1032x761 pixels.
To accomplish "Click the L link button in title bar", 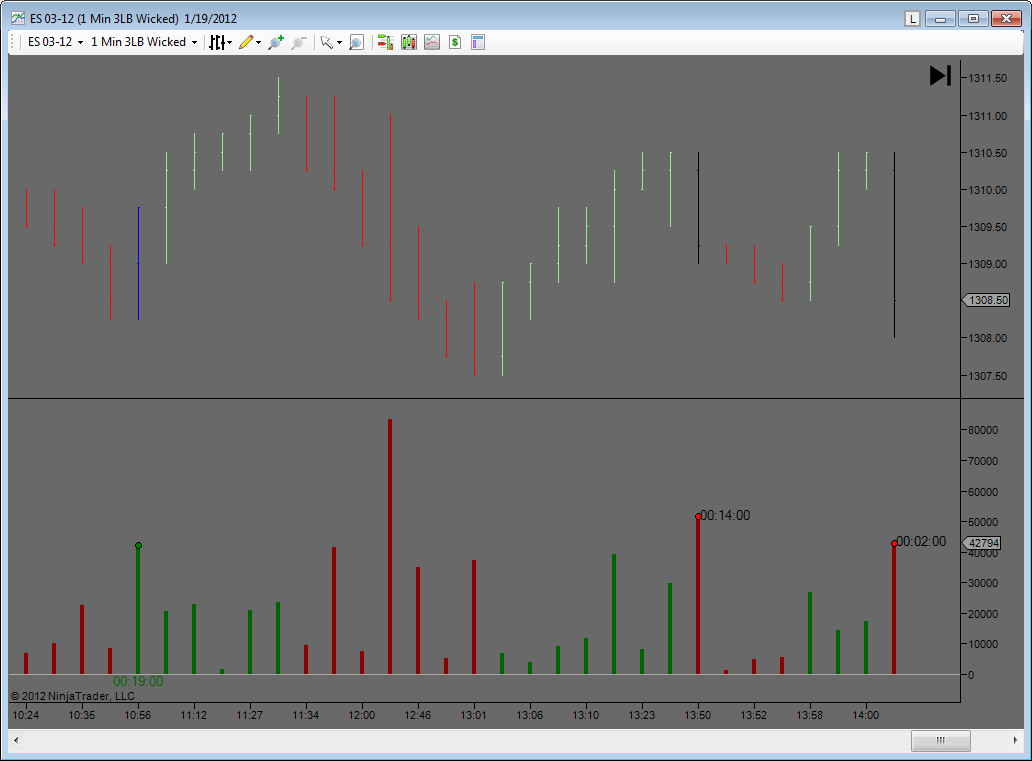I will click(x=912, y=19).
